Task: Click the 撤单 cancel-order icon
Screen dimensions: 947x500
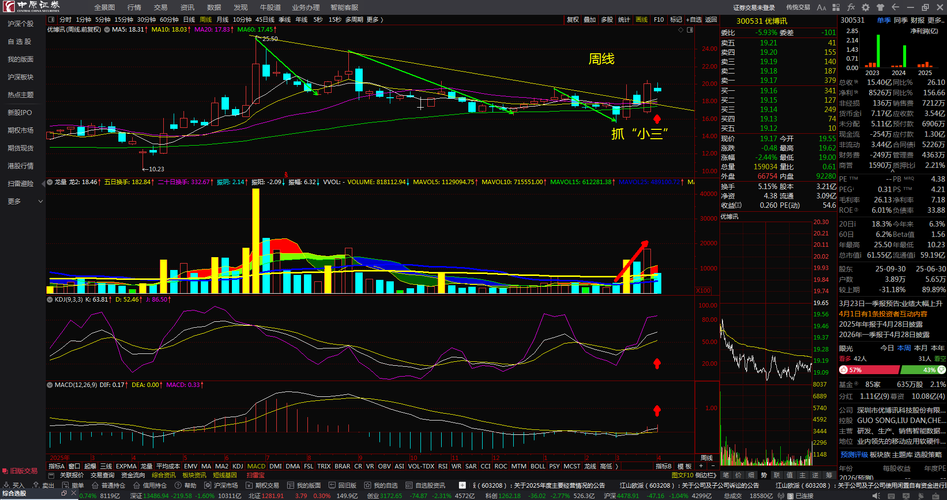Action: (x=66, y=485)
